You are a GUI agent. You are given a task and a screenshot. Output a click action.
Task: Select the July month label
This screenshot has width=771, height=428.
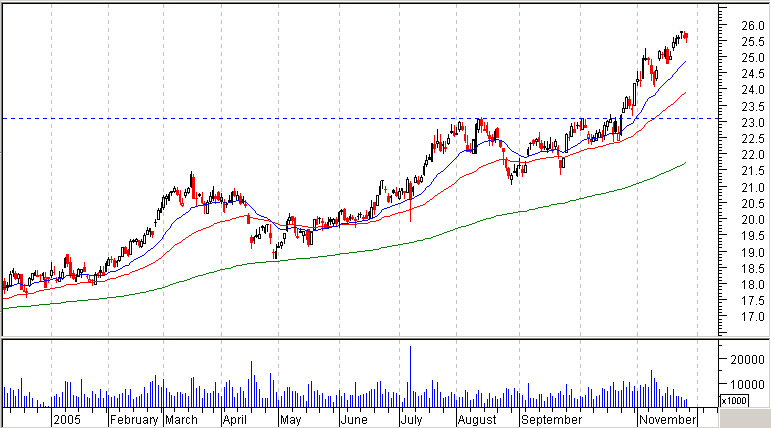(412, 420)
